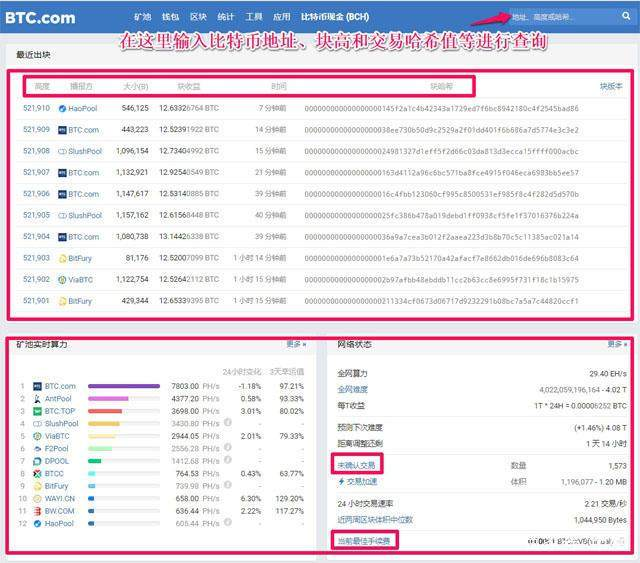The width and height of the screenshot is (640, 563).
Task: Click BTC.TOP red hashrate bar
Action: (105, 411)
